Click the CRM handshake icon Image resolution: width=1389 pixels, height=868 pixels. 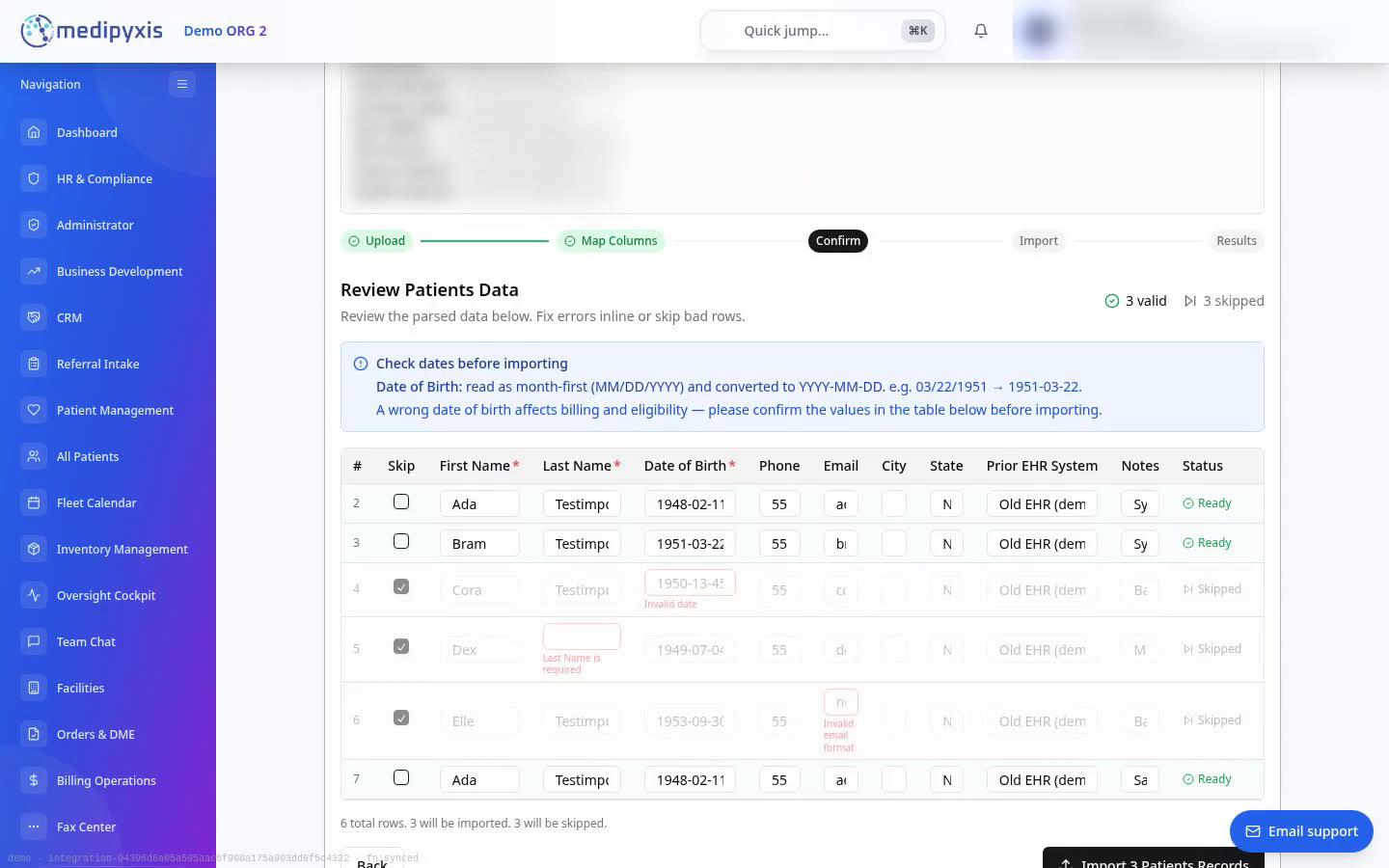coord(34,317)
